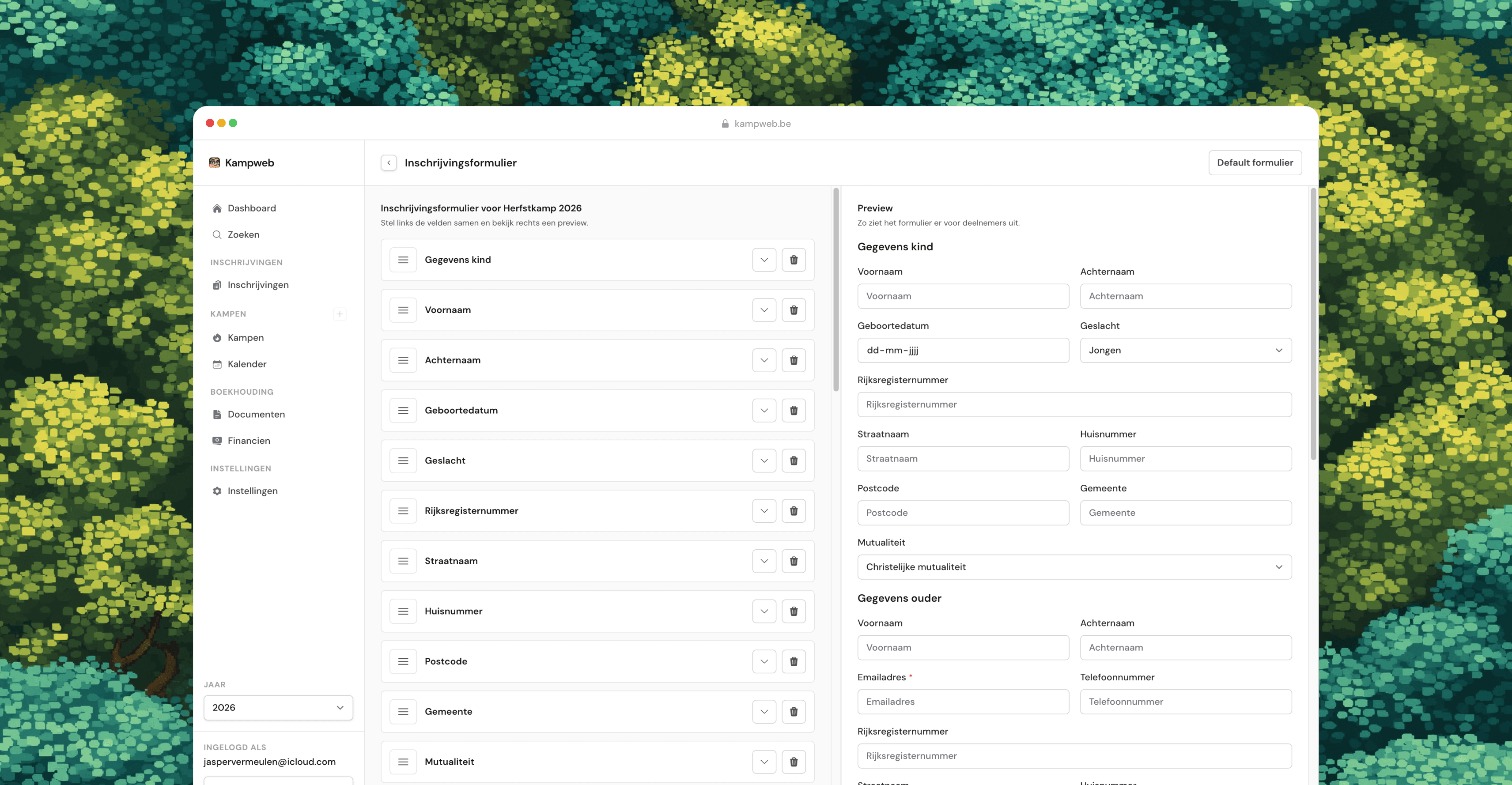The image size is (1512, 785).
Task: Click the drag handle of the Achternaam field
Action: pos(403,360)
